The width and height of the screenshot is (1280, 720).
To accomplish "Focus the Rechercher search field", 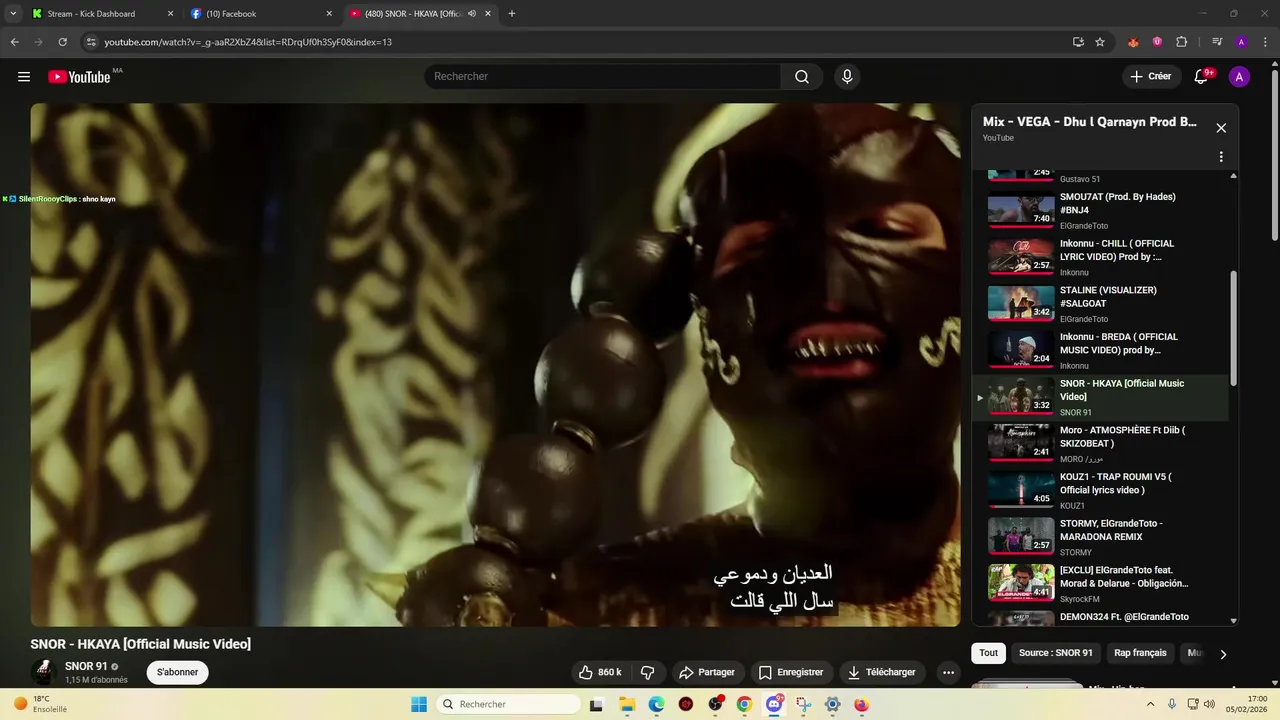I will (603, 77).
